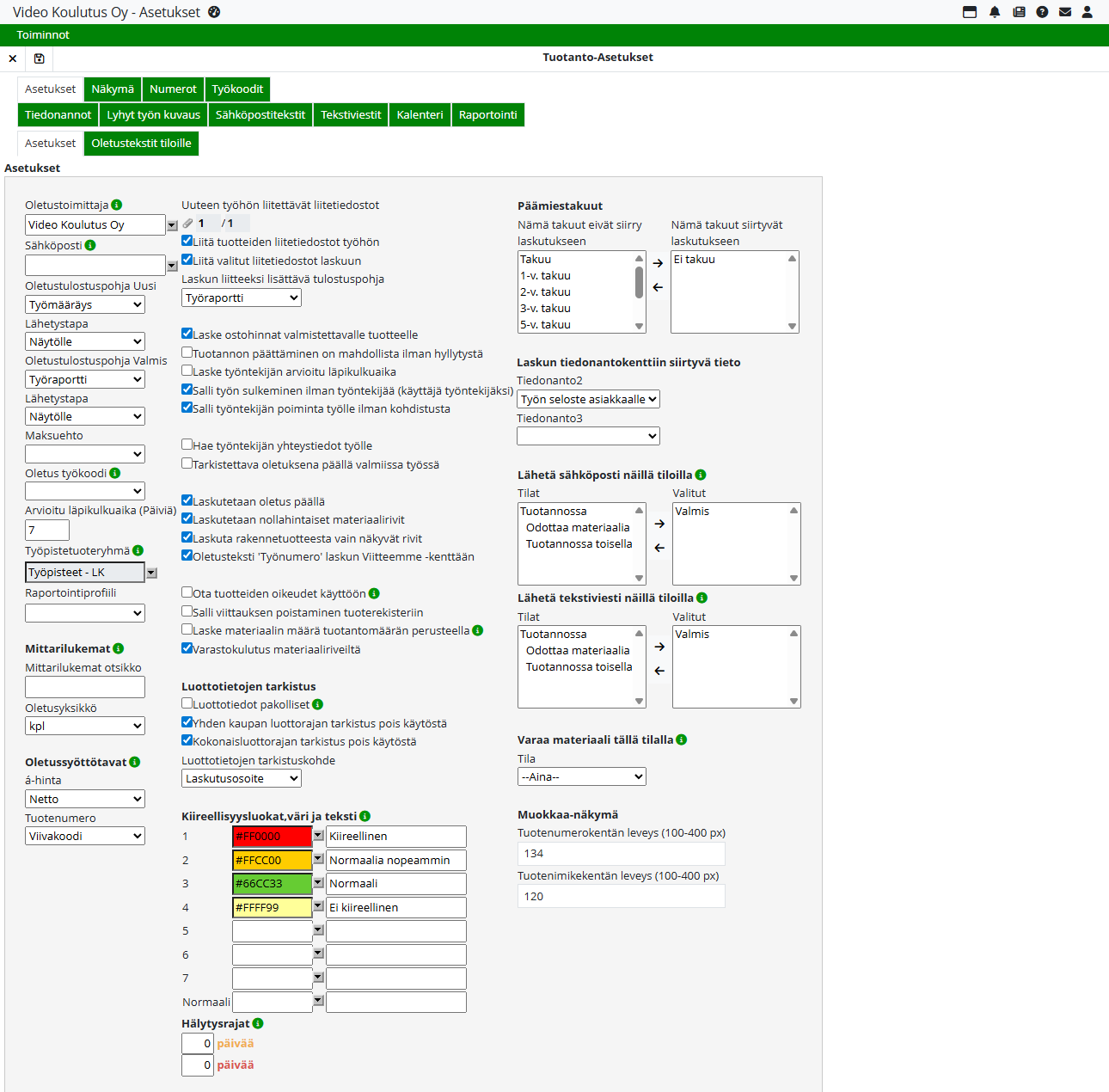The image size is (1109, 1092).
Task: Move the selected Päämiestakuut warranty with the right arrow
Action: pyautogui.click(x=658, y=263)
